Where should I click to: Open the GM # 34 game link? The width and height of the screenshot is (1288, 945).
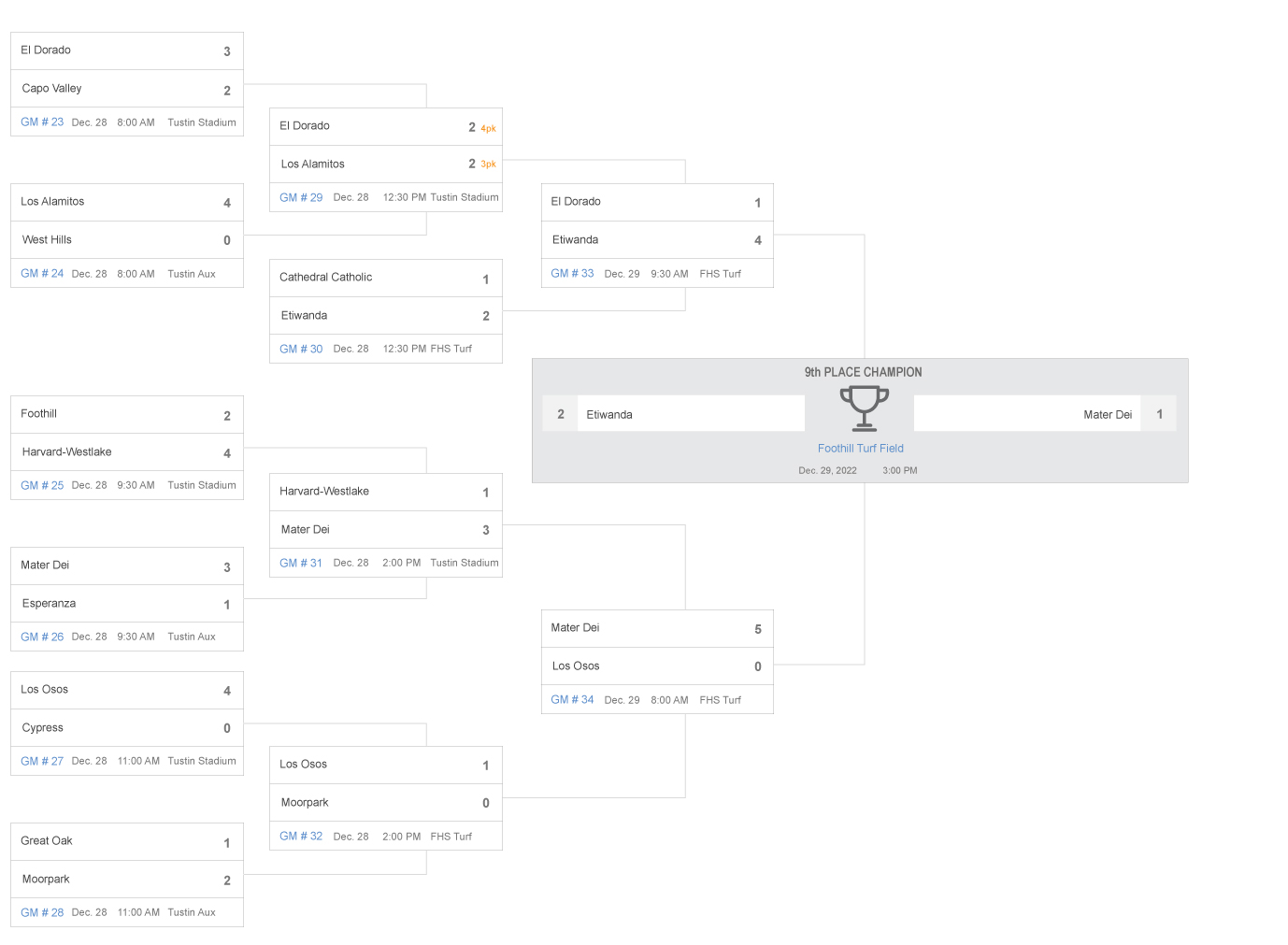(572, 700)
